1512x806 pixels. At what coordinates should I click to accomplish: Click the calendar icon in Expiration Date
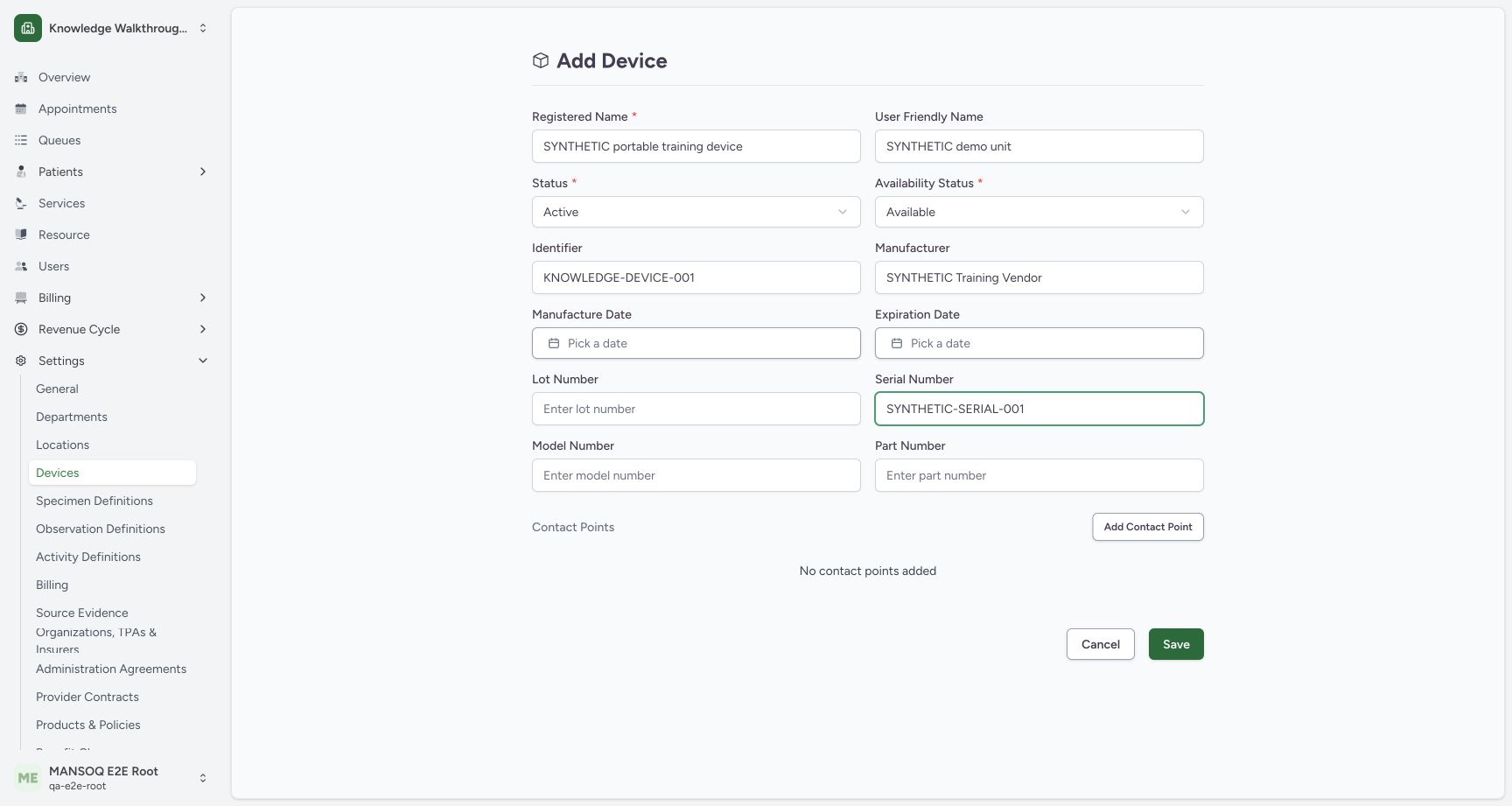coord(897,343)
